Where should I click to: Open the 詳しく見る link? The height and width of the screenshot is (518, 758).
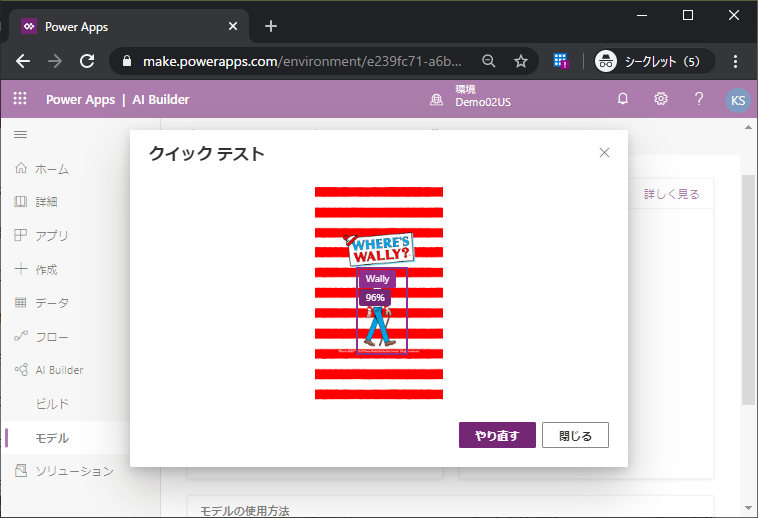[671, 194]
